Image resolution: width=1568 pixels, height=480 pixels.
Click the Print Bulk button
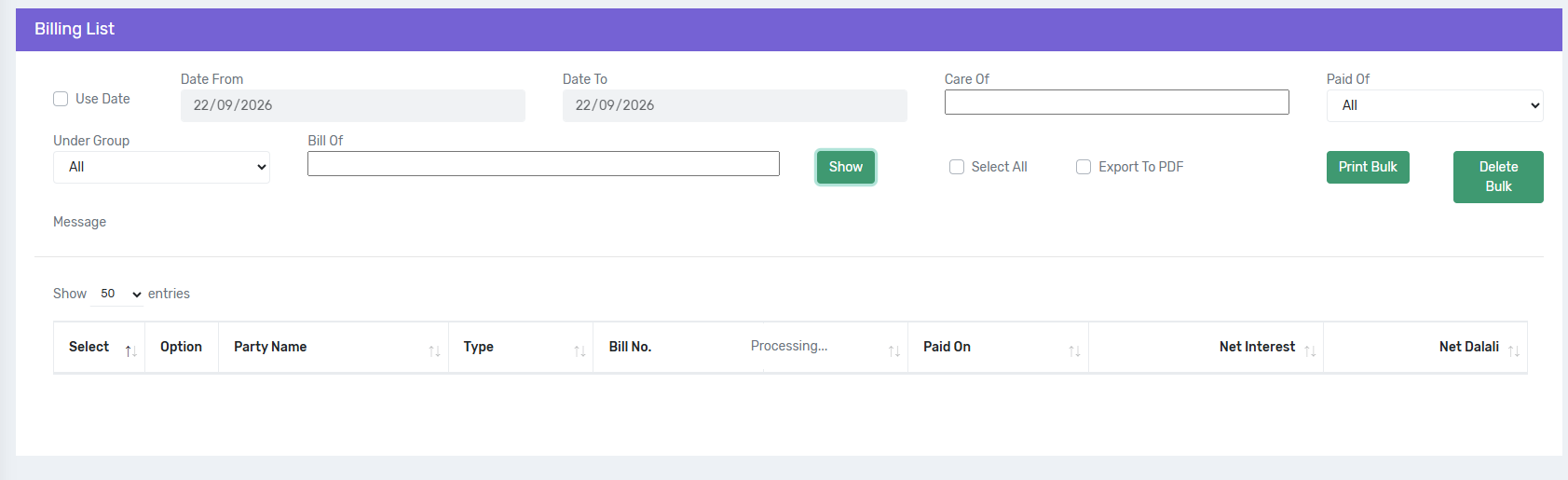[1368, 167]
